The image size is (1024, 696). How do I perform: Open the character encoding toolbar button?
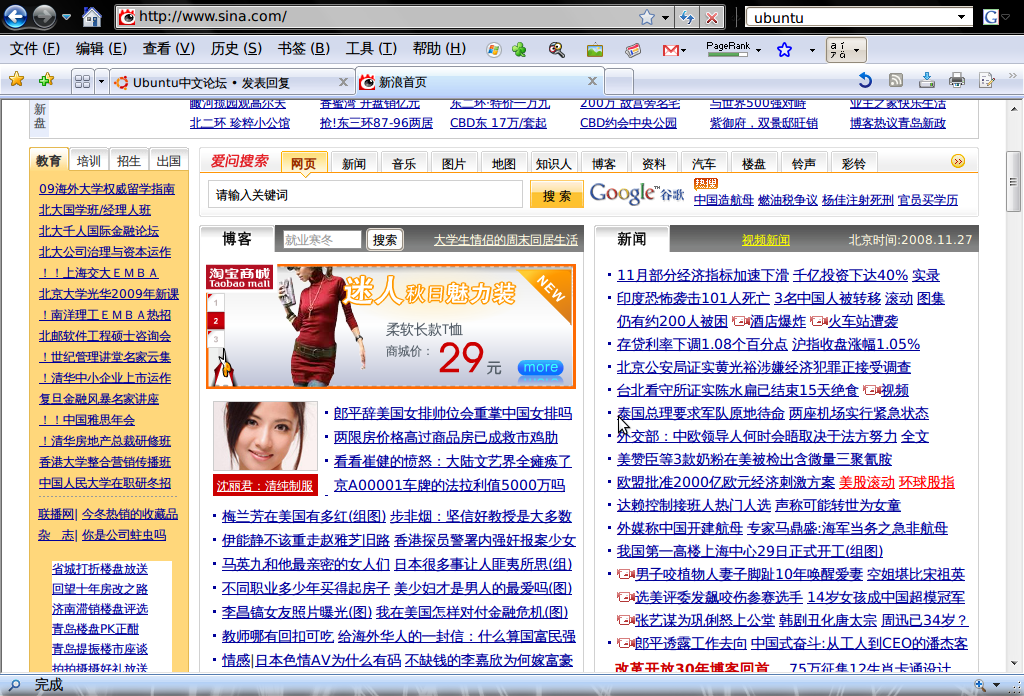point(846,50)
